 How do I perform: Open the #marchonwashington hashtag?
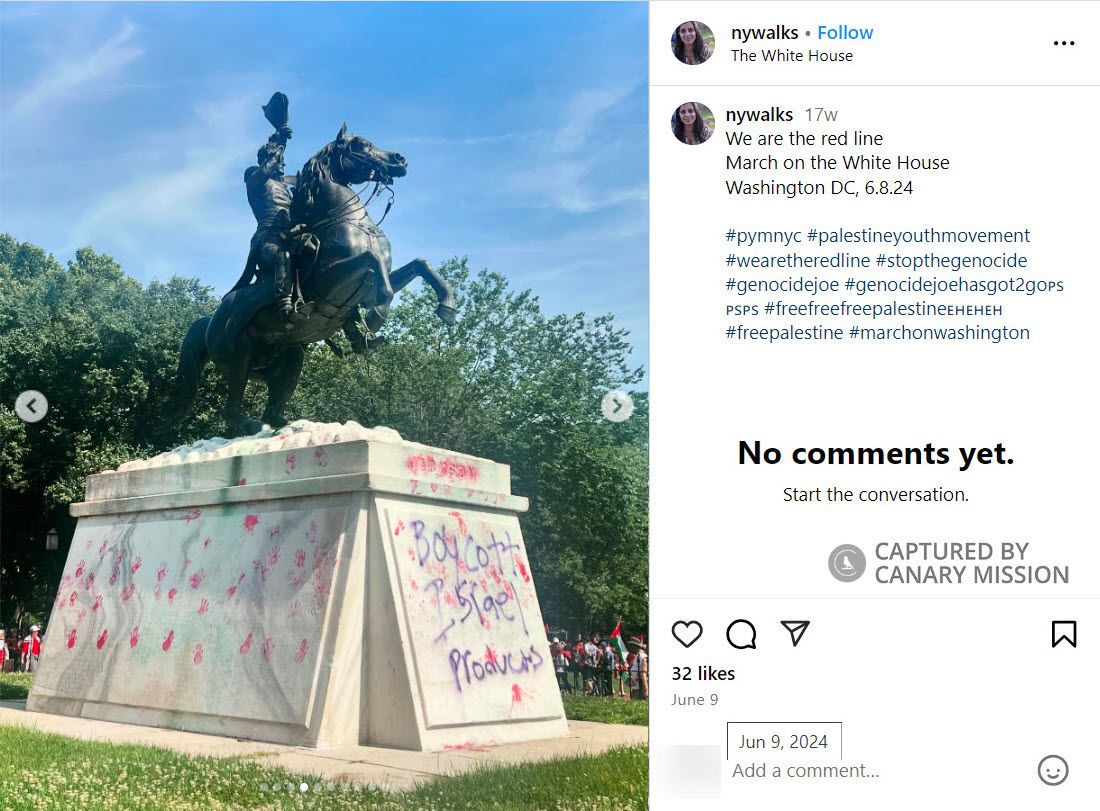pyautogui.click(x=939, y=333)
